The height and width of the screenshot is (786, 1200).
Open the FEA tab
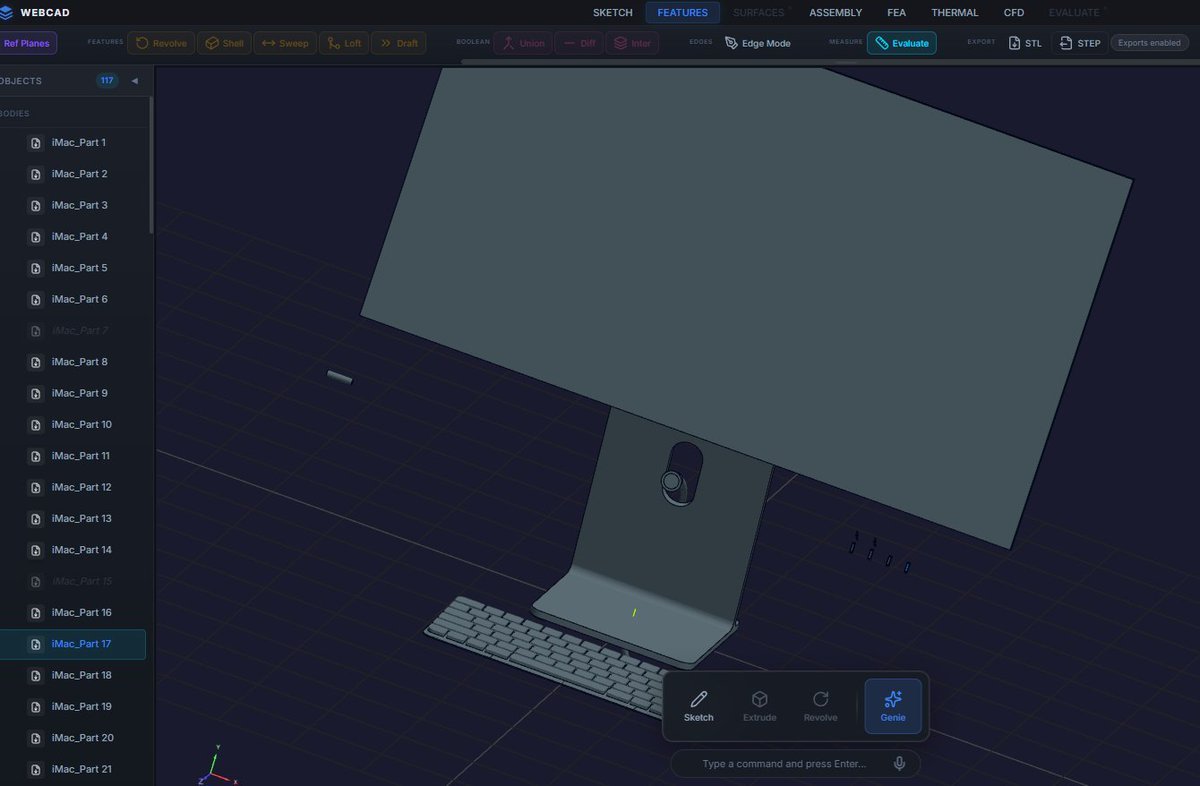pos(896,13)
